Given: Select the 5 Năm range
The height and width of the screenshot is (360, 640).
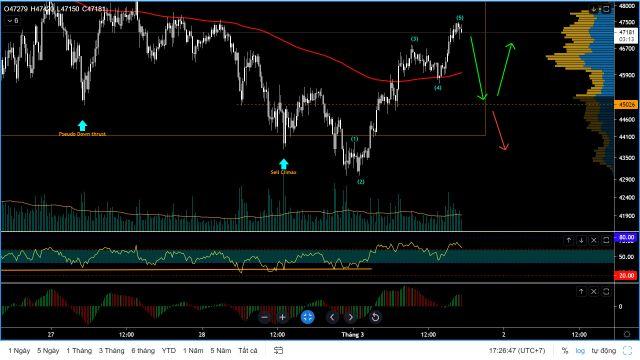Looking at the screenshot, I should pyautogui.click(x=221, y=350).
